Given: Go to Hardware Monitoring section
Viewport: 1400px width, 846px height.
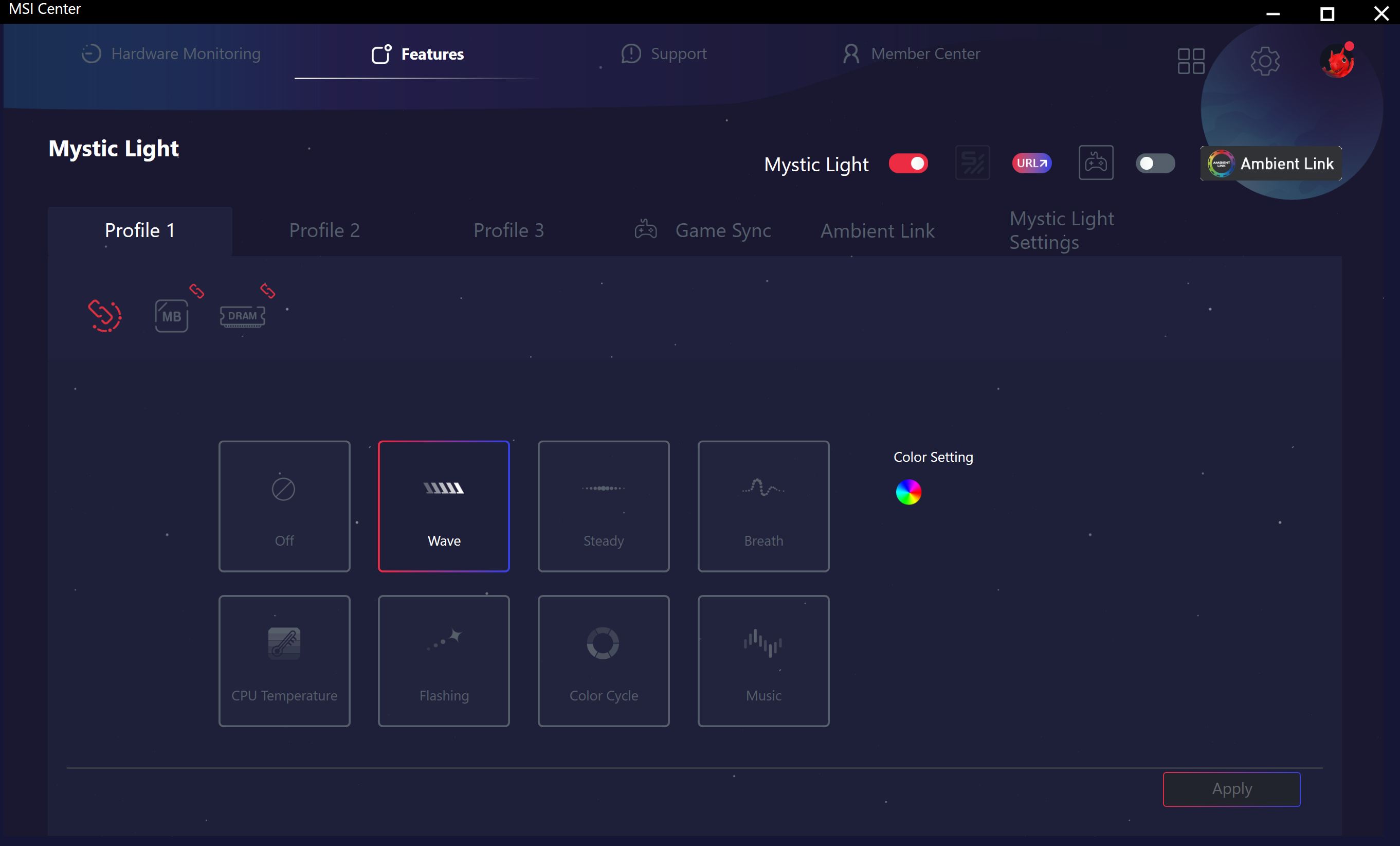Looking at the screenshot, I should click(171, 54).
